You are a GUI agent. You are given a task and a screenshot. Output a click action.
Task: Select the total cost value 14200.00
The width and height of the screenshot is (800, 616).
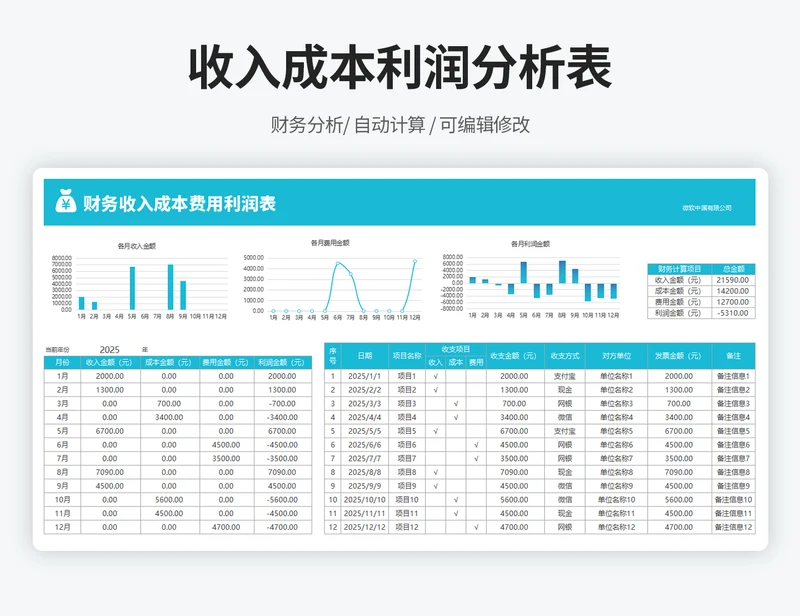pyautogui.click(x=733, y=291)
